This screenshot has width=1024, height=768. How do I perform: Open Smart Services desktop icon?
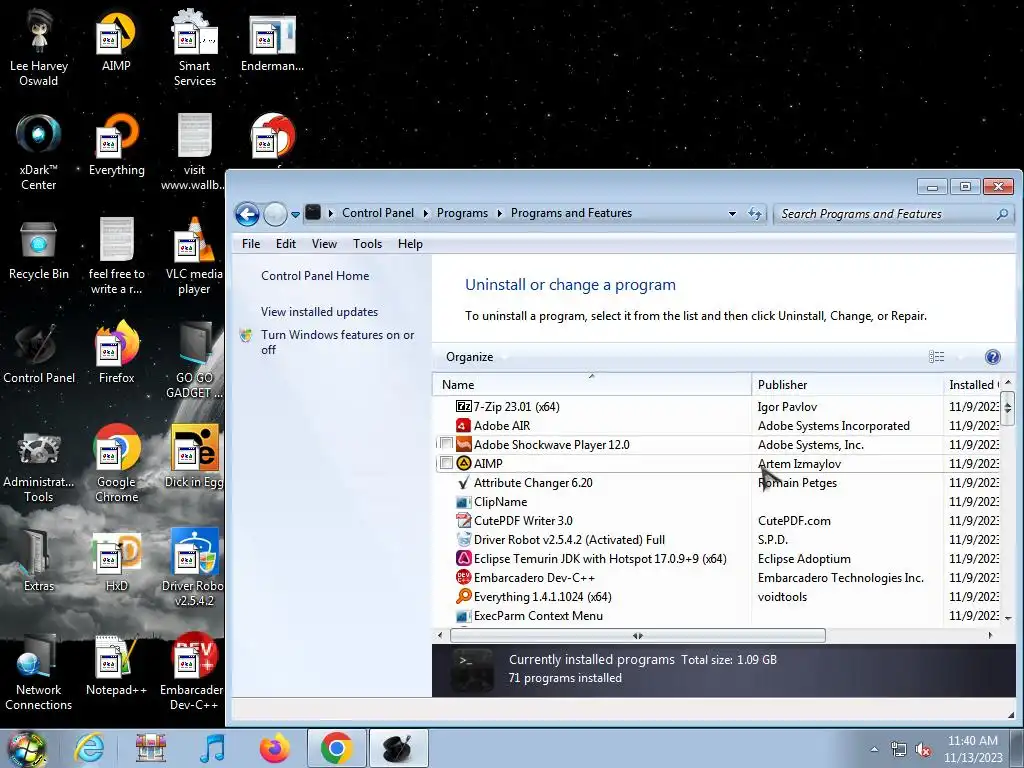194,47
